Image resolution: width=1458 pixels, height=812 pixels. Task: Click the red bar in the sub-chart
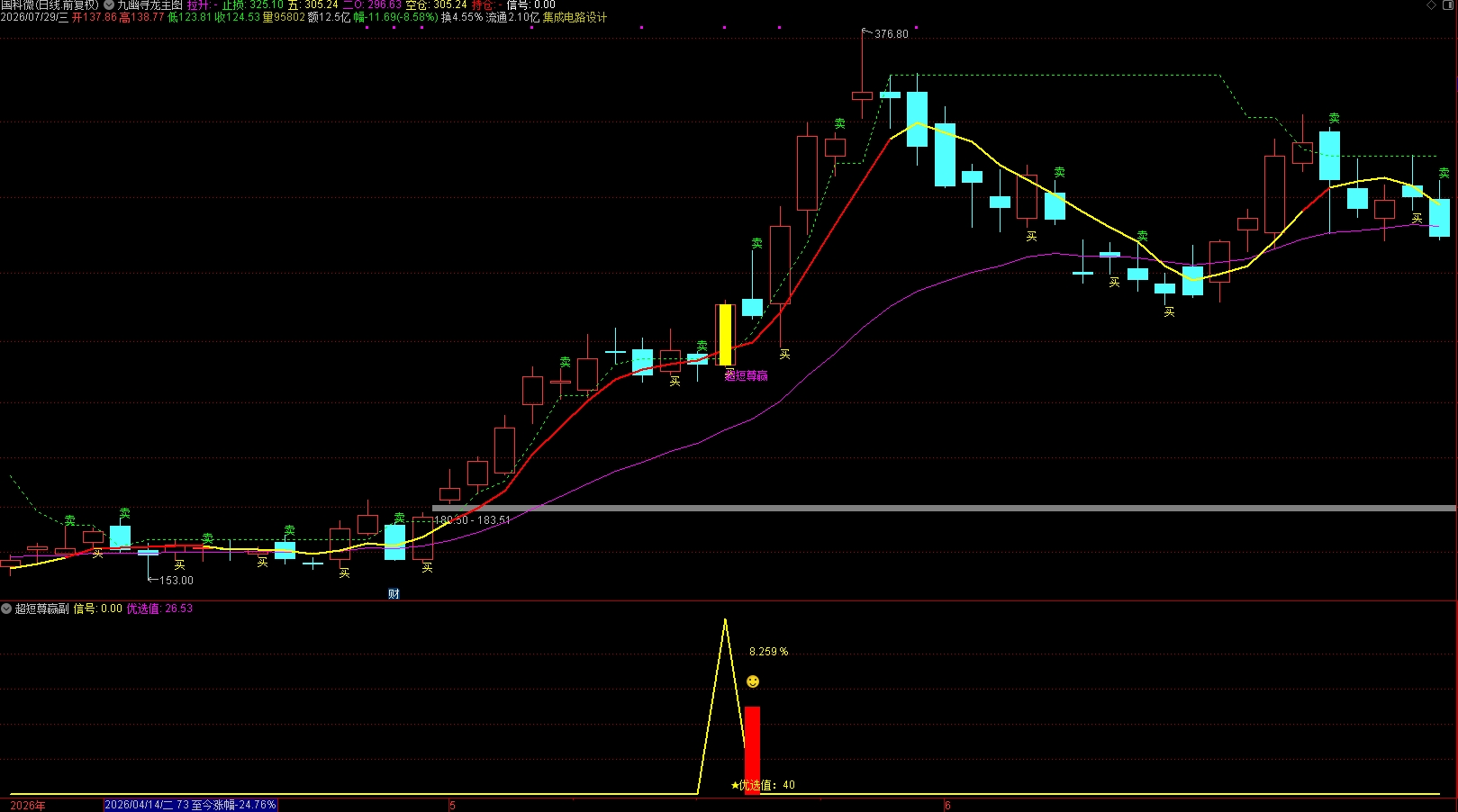752,750
